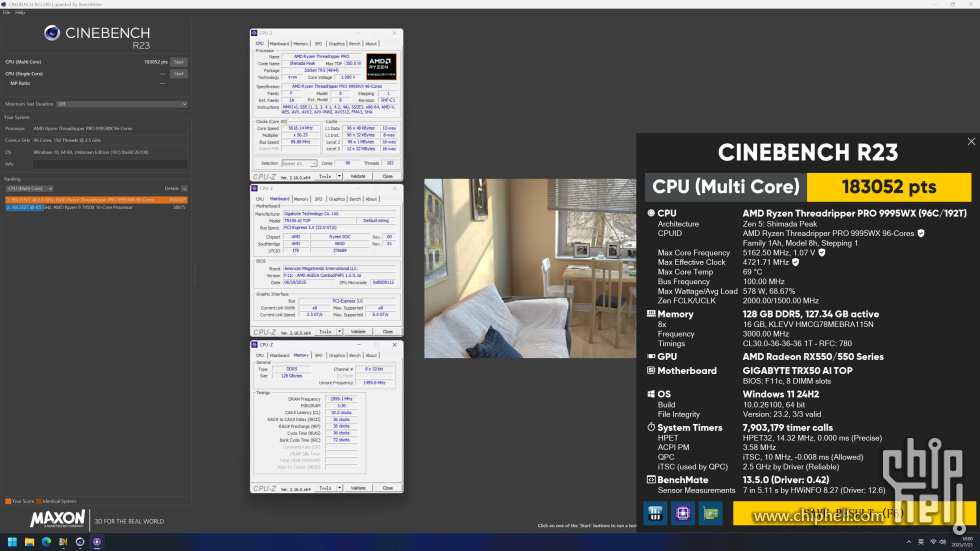
Task: Open the network tray icon
Action: 933,542
